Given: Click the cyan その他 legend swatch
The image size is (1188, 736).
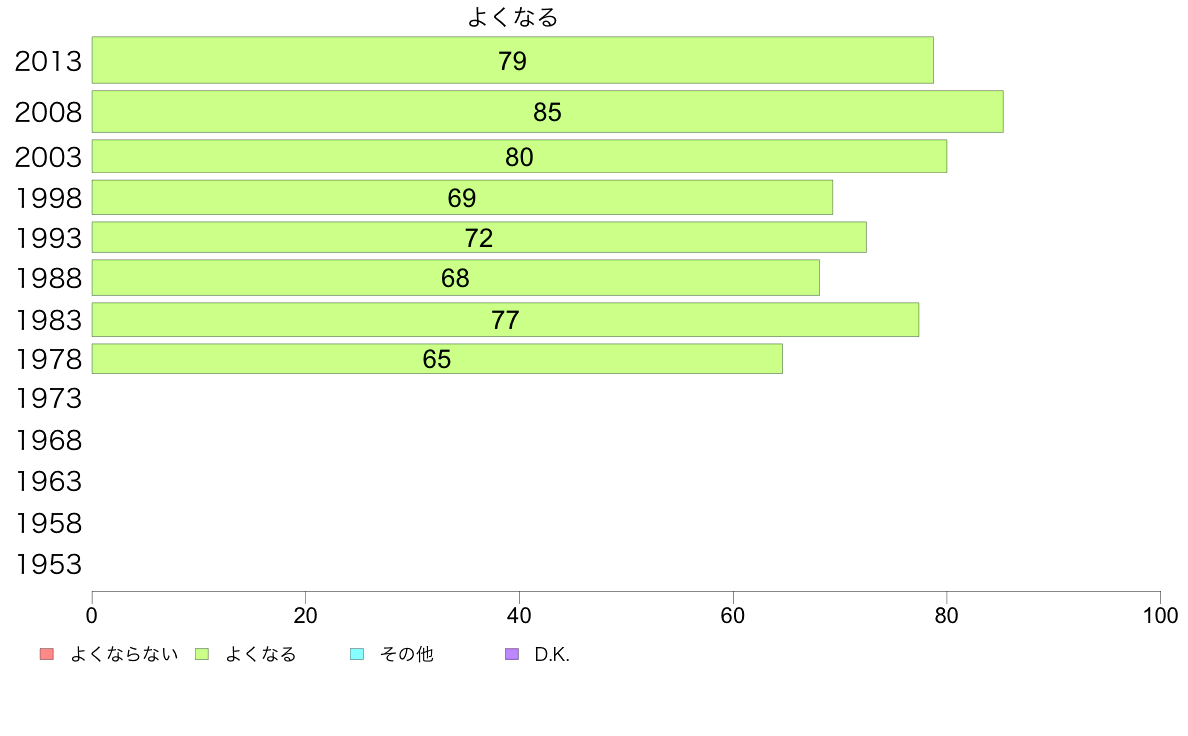Looking at the screenshot, I should point(357,654).
